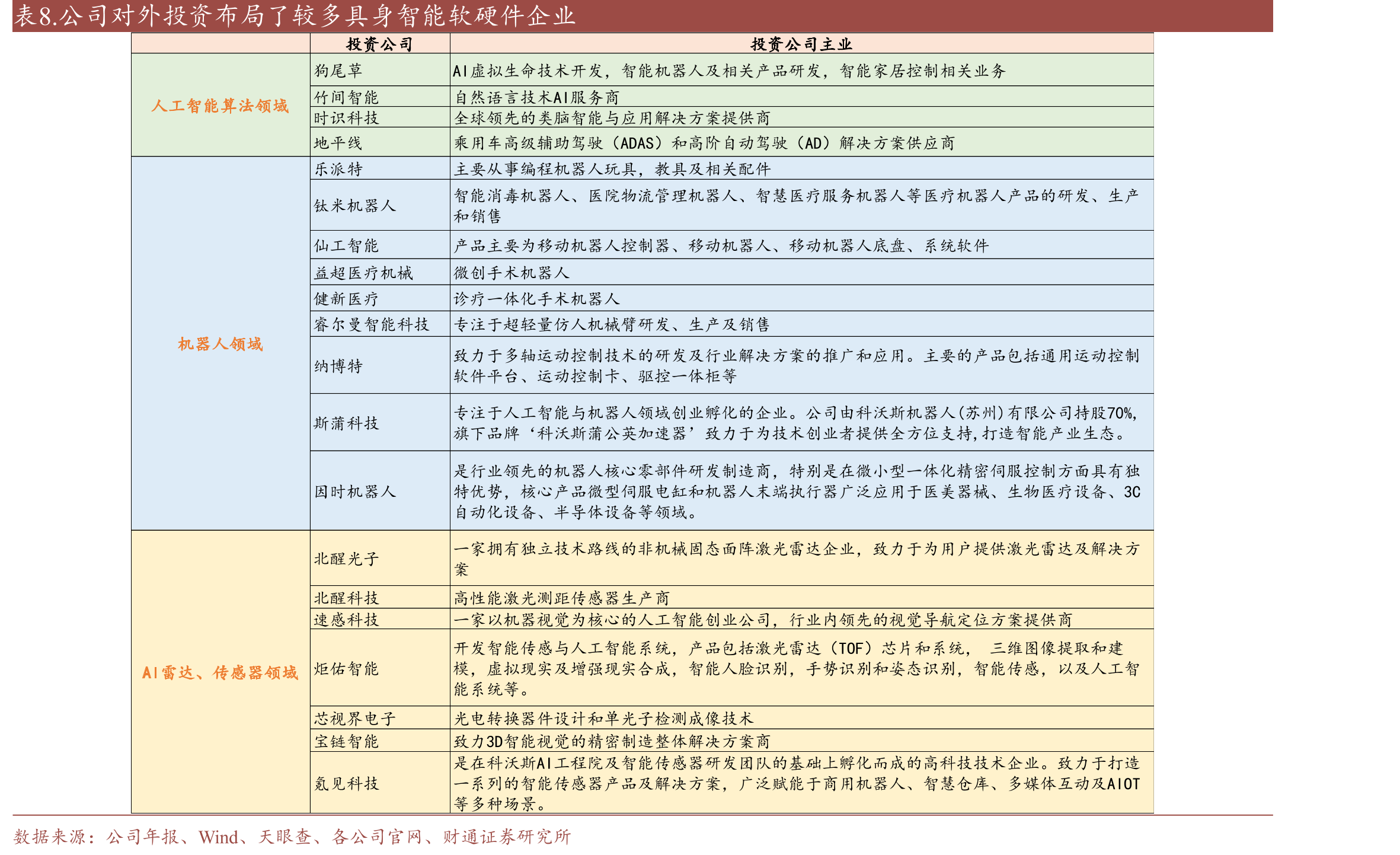1400x855 pixels.
Task: Click the 一家以机器视觉为核心 description
Action: pos(801,619)
